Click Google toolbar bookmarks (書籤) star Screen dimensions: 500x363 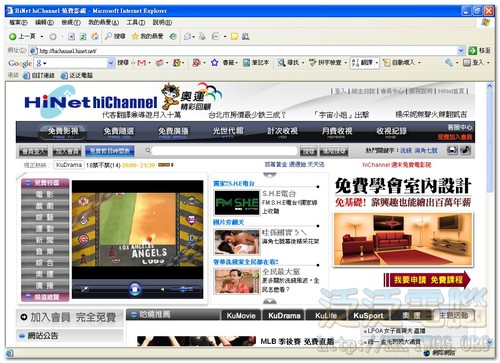click(214, 63)
